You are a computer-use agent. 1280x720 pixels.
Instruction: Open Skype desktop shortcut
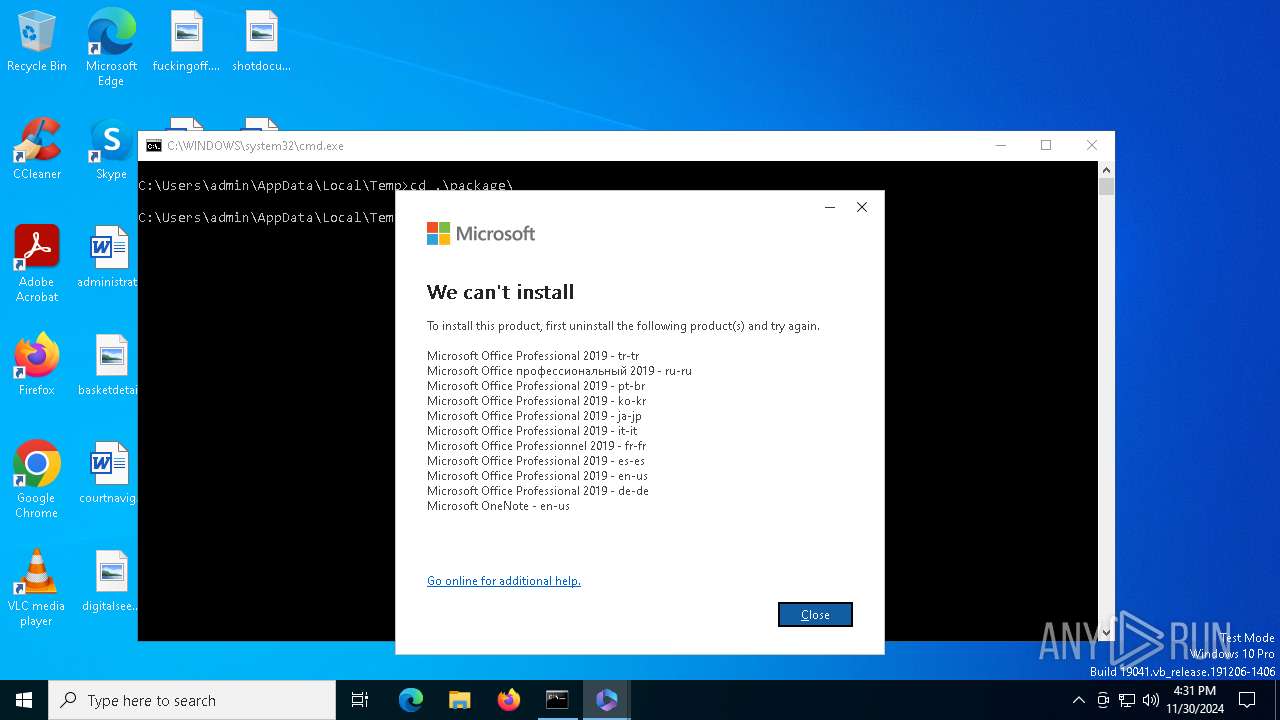pyautogui.click(x=111, y=149)
